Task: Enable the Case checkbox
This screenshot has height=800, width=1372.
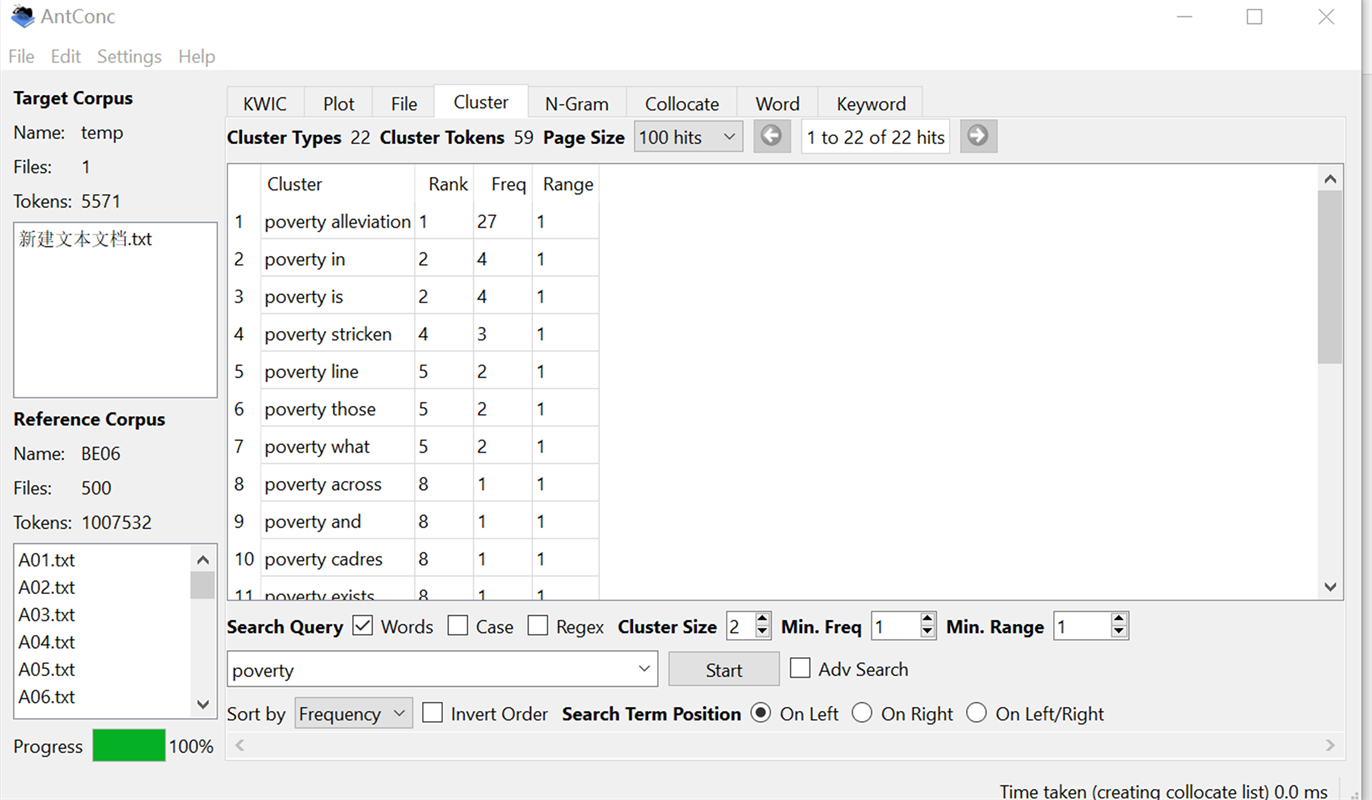Action: (x=458, y=626)
